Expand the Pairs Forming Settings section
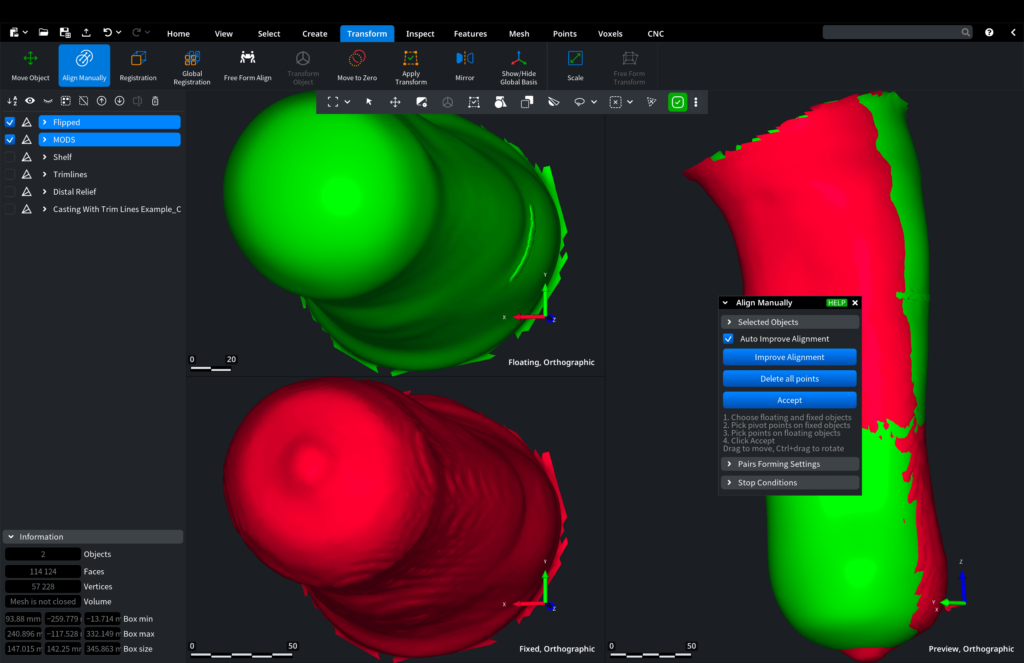The height and width of the screenshot is (663, 1024). point(789,464)
